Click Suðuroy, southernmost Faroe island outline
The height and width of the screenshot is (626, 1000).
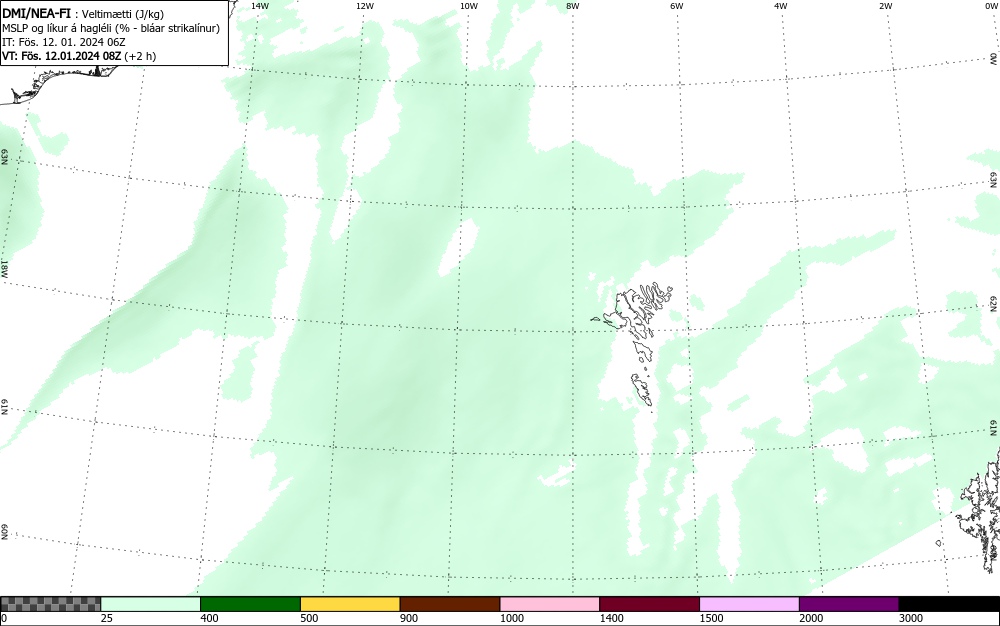[643, 389]
